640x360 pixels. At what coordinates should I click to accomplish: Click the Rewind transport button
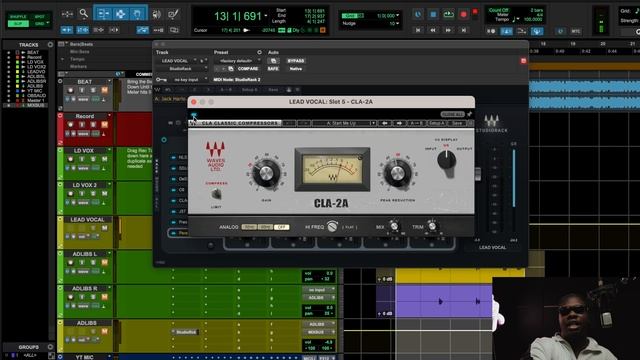tap(433, 30)
